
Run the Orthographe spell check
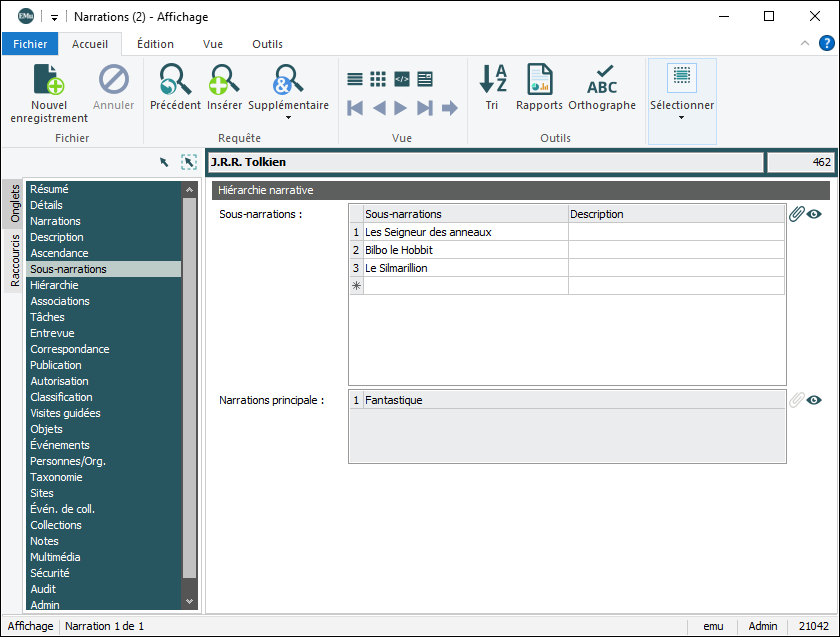point(602,80)
